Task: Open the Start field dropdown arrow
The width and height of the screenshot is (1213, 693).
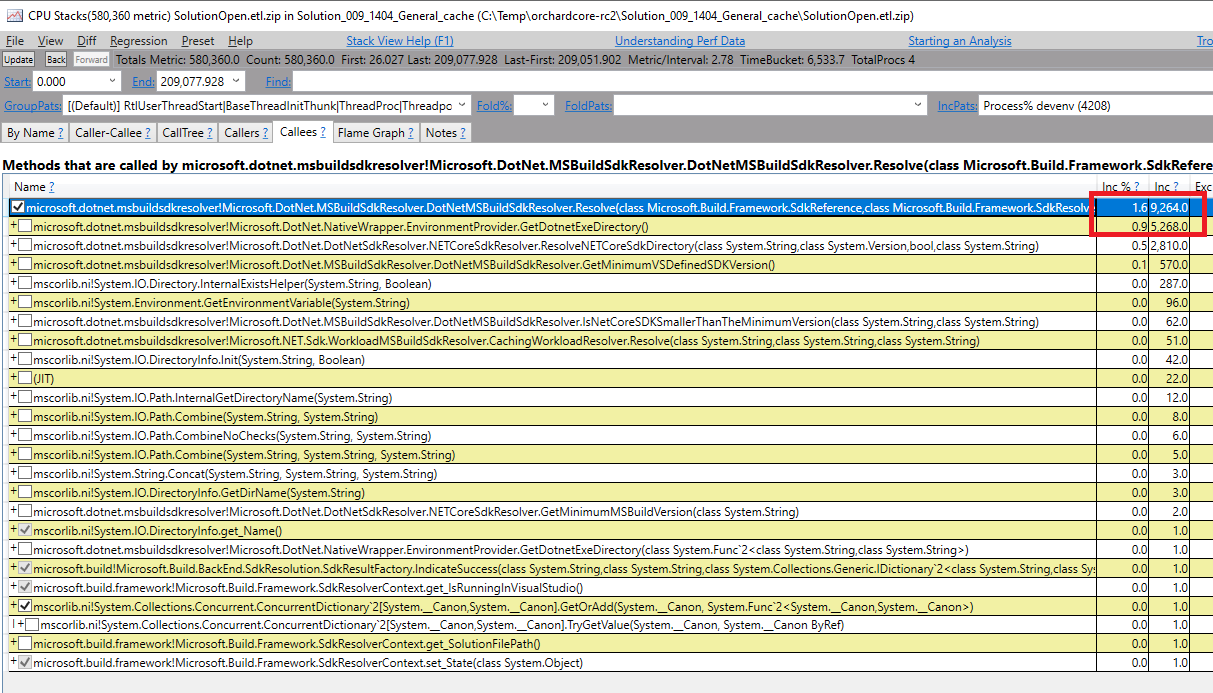Action: tap(112, 81)
